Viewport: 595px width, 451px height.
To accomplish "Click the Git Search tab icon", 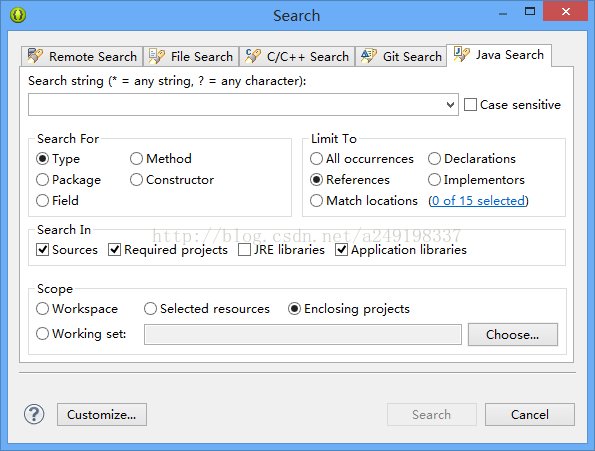I will click(368, 56).
